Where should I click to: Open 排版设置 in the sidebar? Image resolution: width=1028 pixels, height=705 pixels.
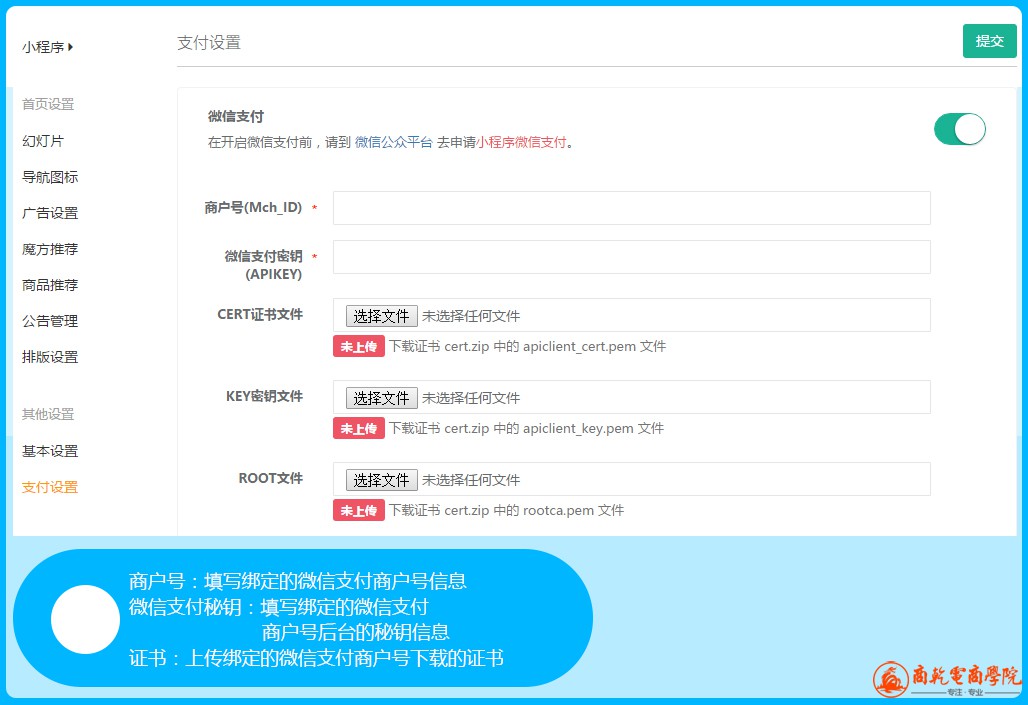point(50,357)
